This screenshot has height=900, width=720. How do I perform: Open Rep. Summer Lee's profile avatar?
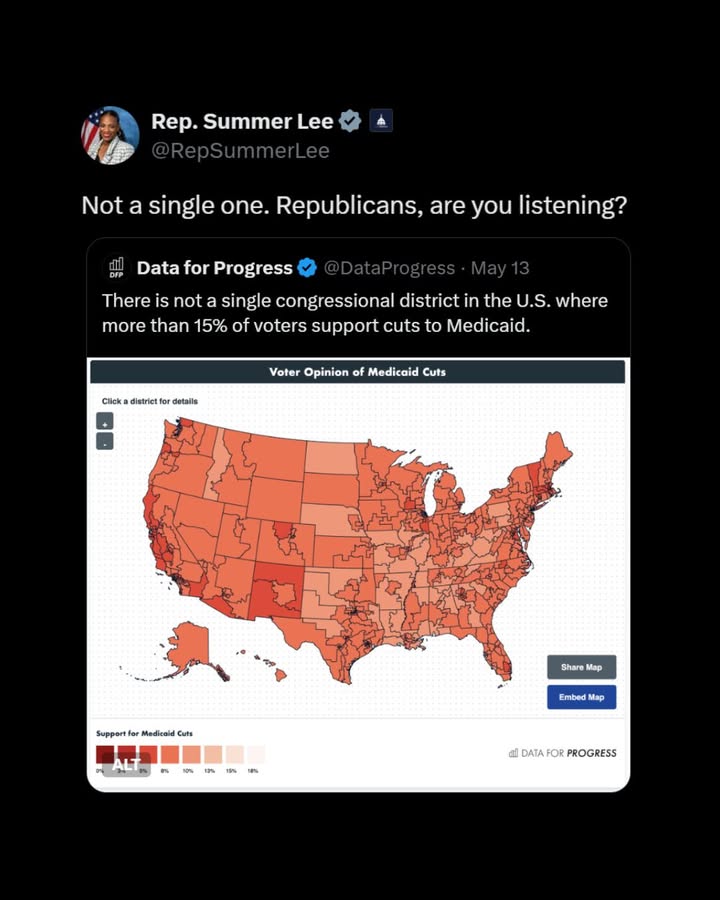pyautogui.click(x=110, y=135)
